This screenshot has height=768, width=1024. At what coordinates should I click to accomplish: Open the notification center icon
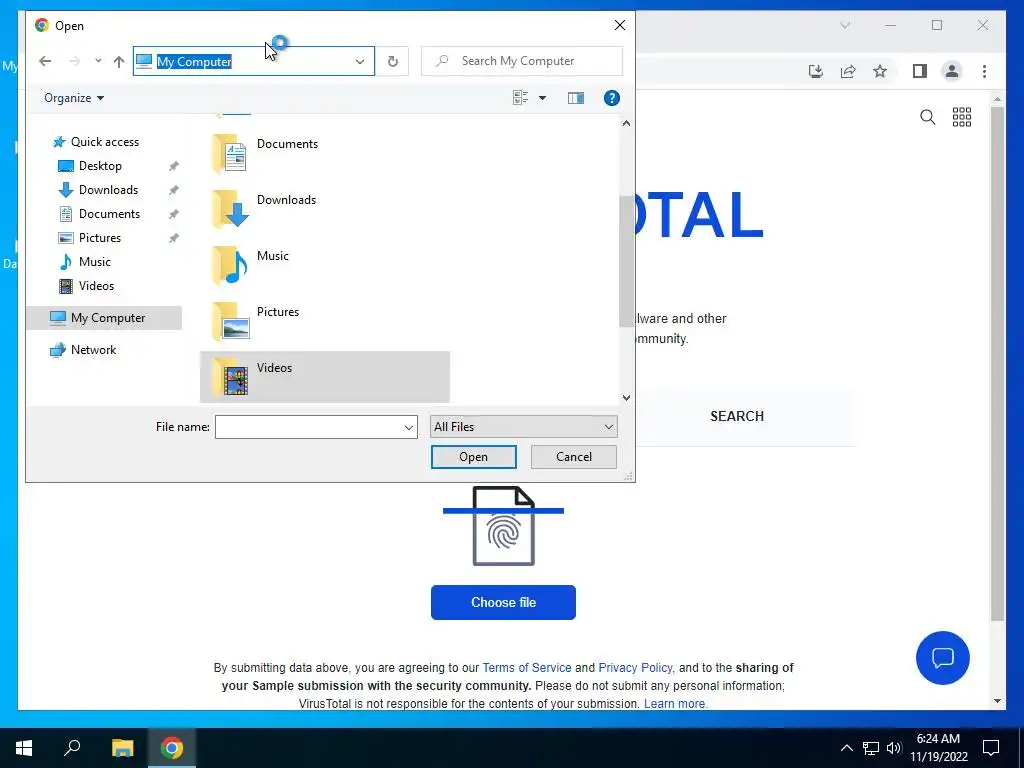click(x=991, y=748)
